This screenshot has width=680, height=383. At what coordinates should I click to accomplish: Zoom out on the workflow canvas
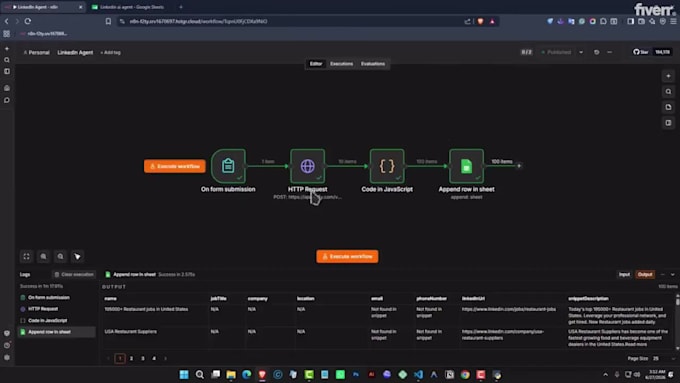60,256
